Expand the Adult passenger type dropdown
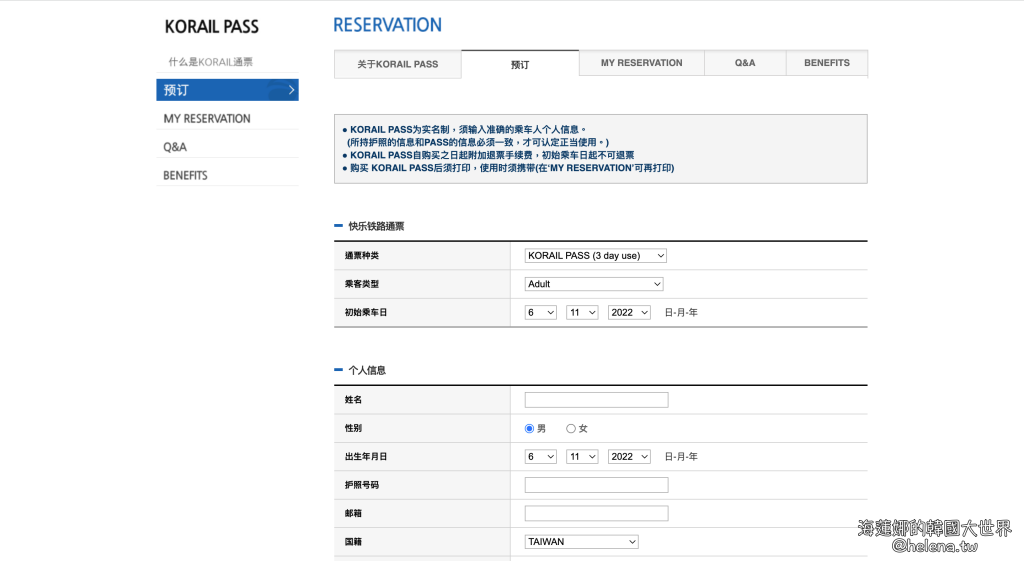Screen dimensions: 1024x561 (x=594, y=284)
